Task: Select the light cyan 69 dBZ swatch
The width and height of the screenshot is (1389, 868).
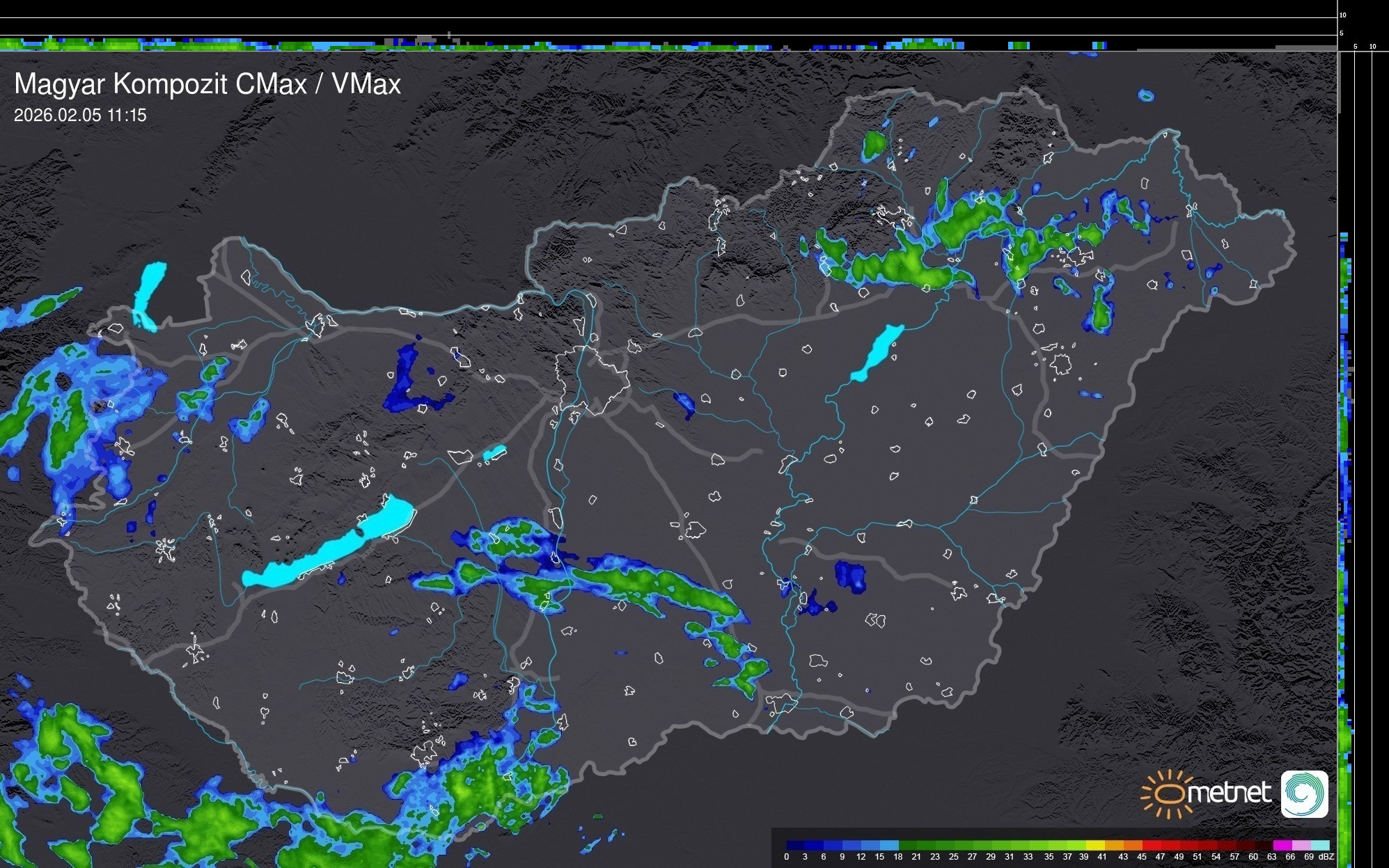Action: [x=1320, y=845]
